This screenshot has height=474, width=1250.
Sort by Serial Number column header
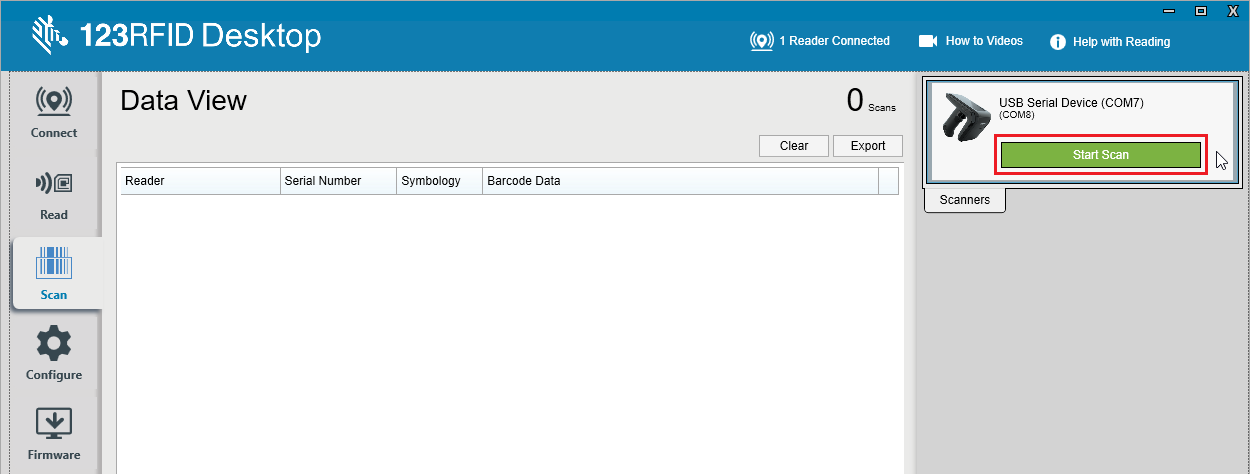point(338,181)
